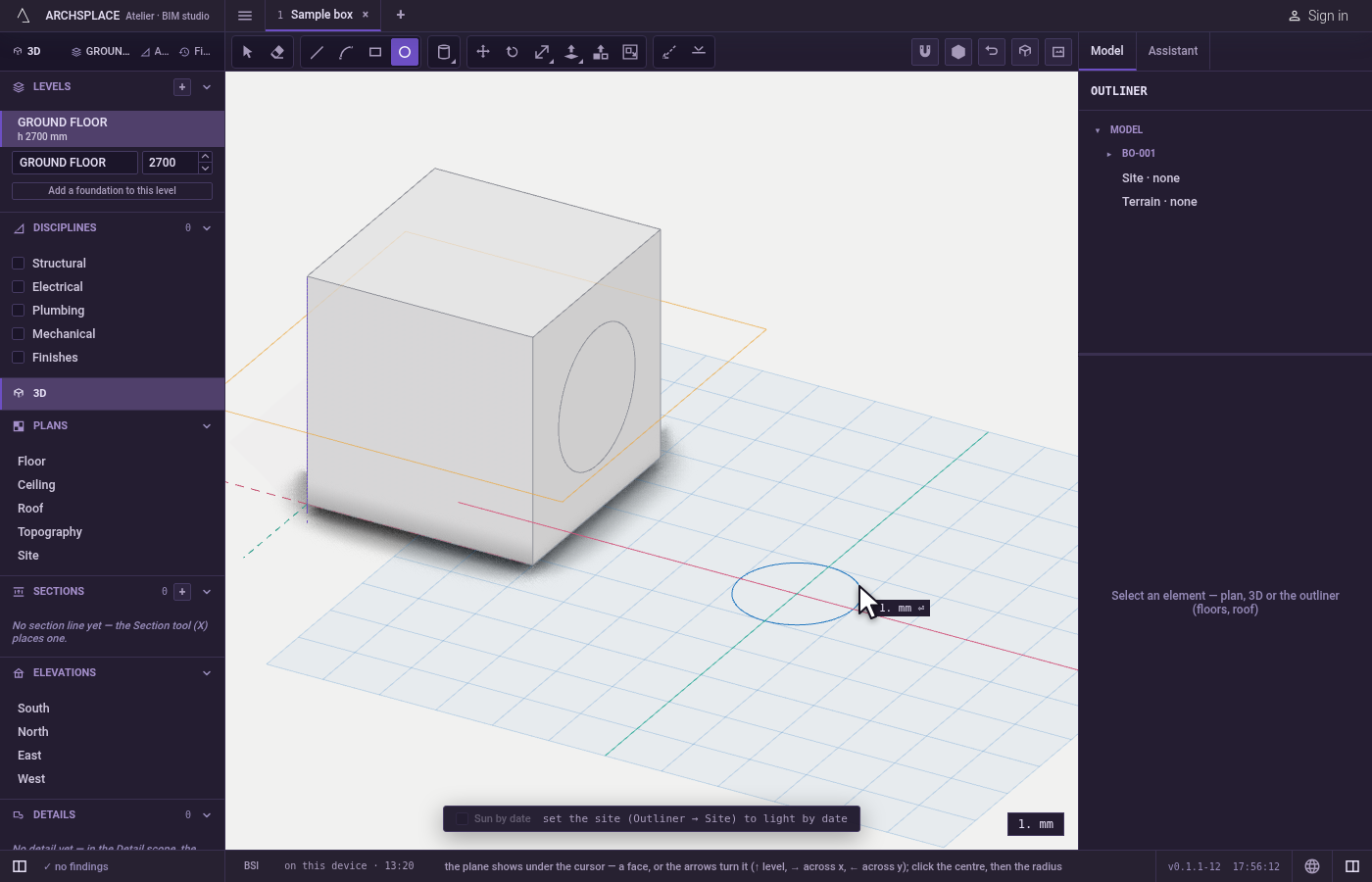Select the Floor plan view

31,462
